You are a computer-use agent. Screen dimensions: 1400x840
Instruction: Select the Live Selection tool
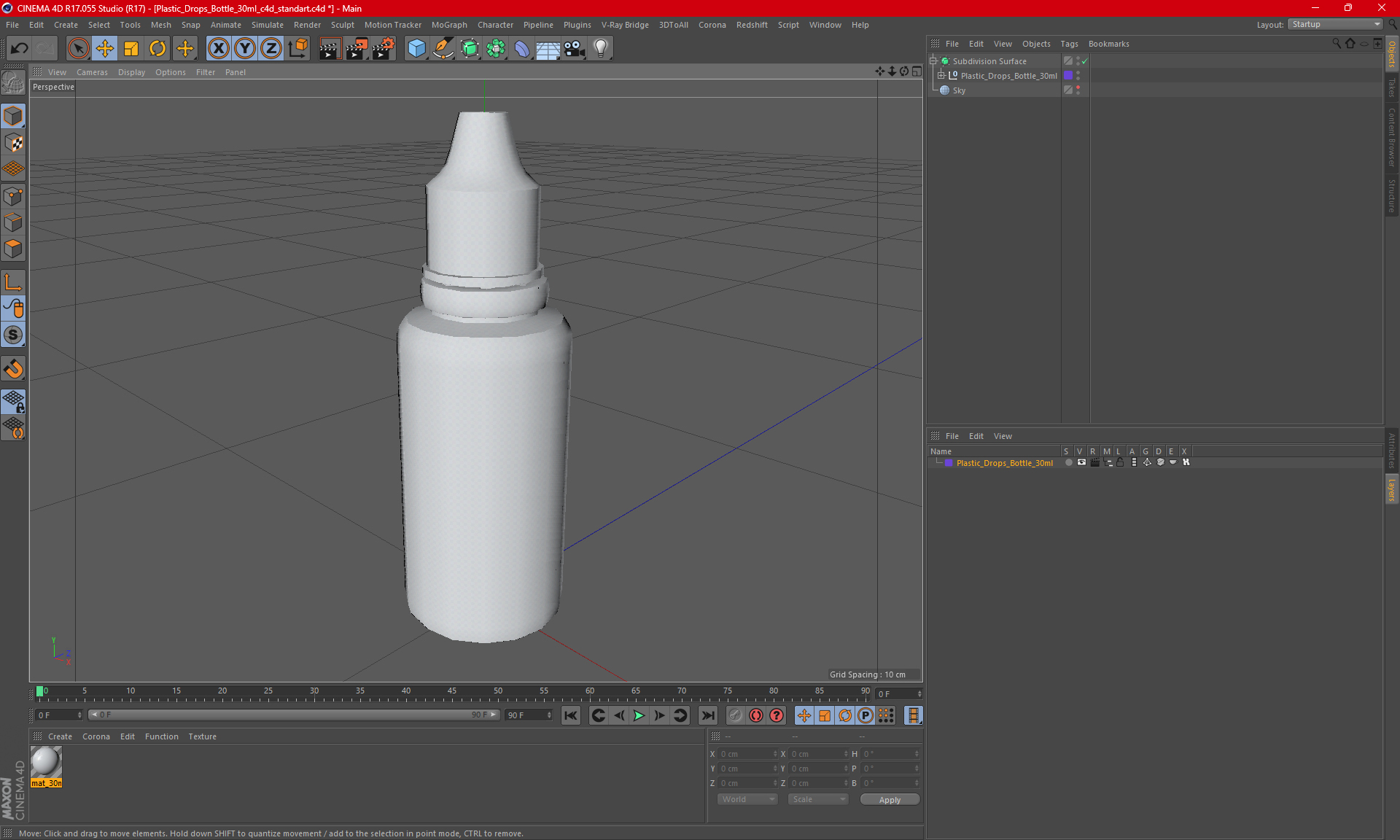pyautogui.click(x=78, y=48)
